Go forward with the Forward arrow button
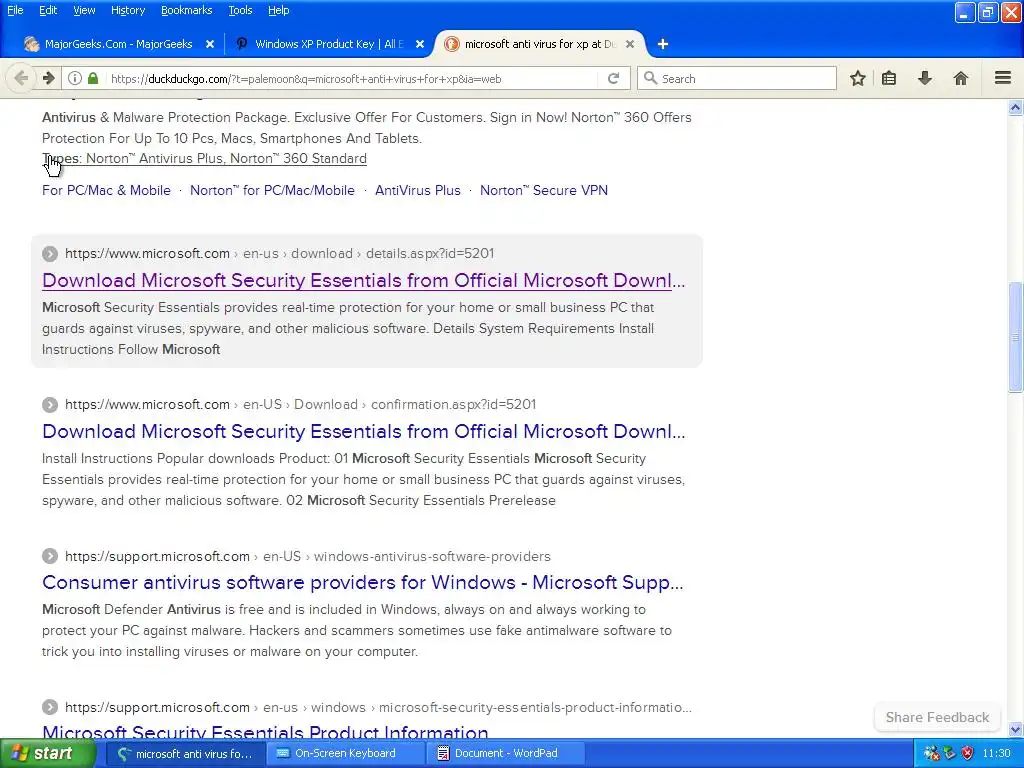The height and width of the screenshot is (768, 1024). point(48,78)
